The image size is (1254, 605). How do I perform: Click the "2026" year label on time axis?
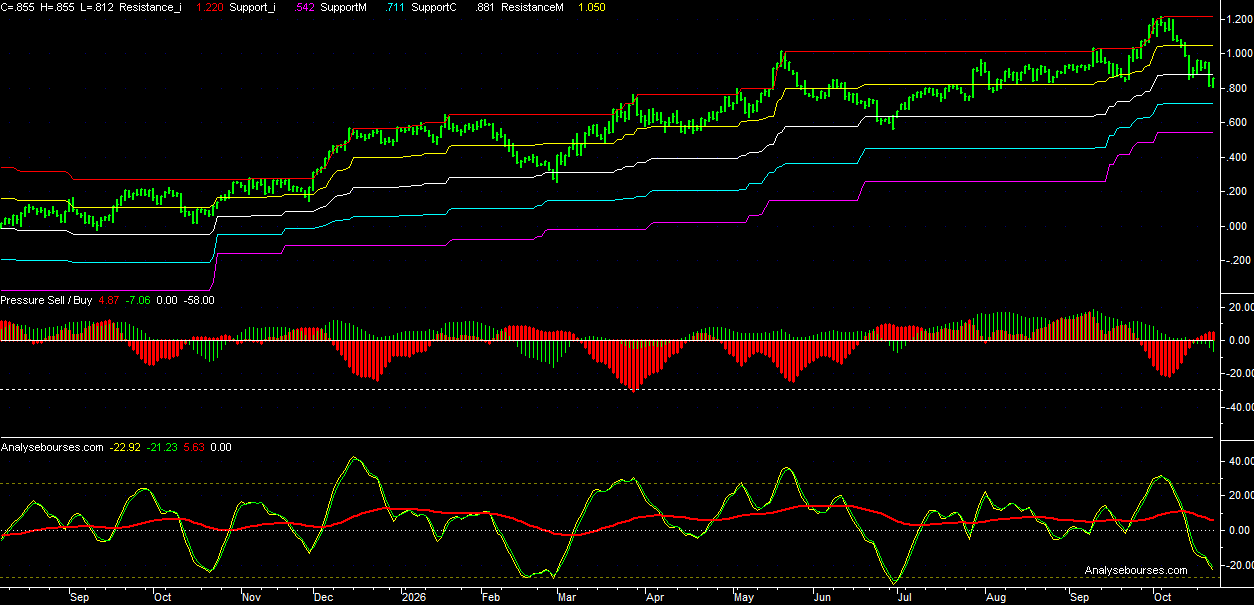[x=413, y=597]
